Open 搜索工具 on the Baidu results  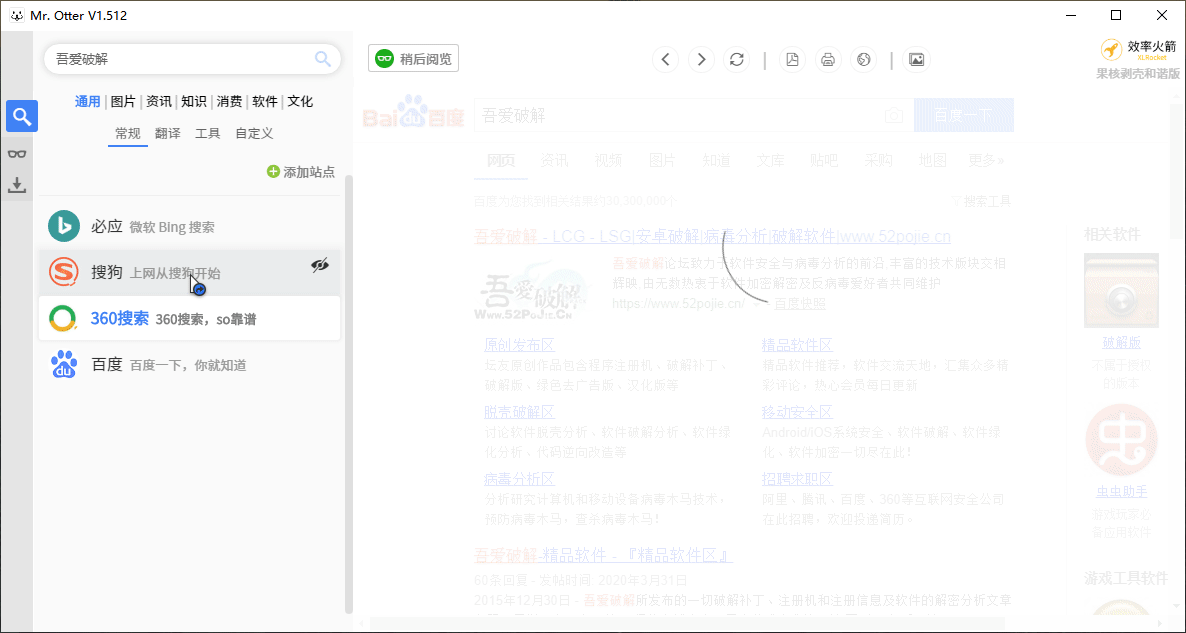tap(981, 201)
